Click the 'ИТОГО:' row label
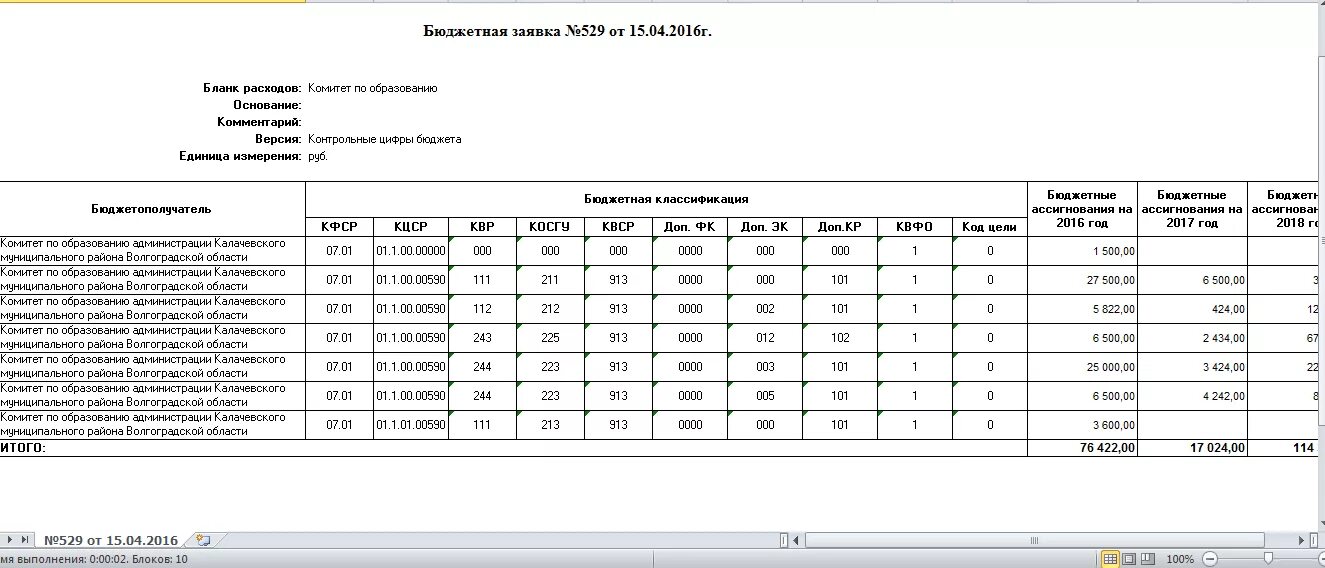Viewport: 1325px width, 568px height. click(x=23, y=448)
